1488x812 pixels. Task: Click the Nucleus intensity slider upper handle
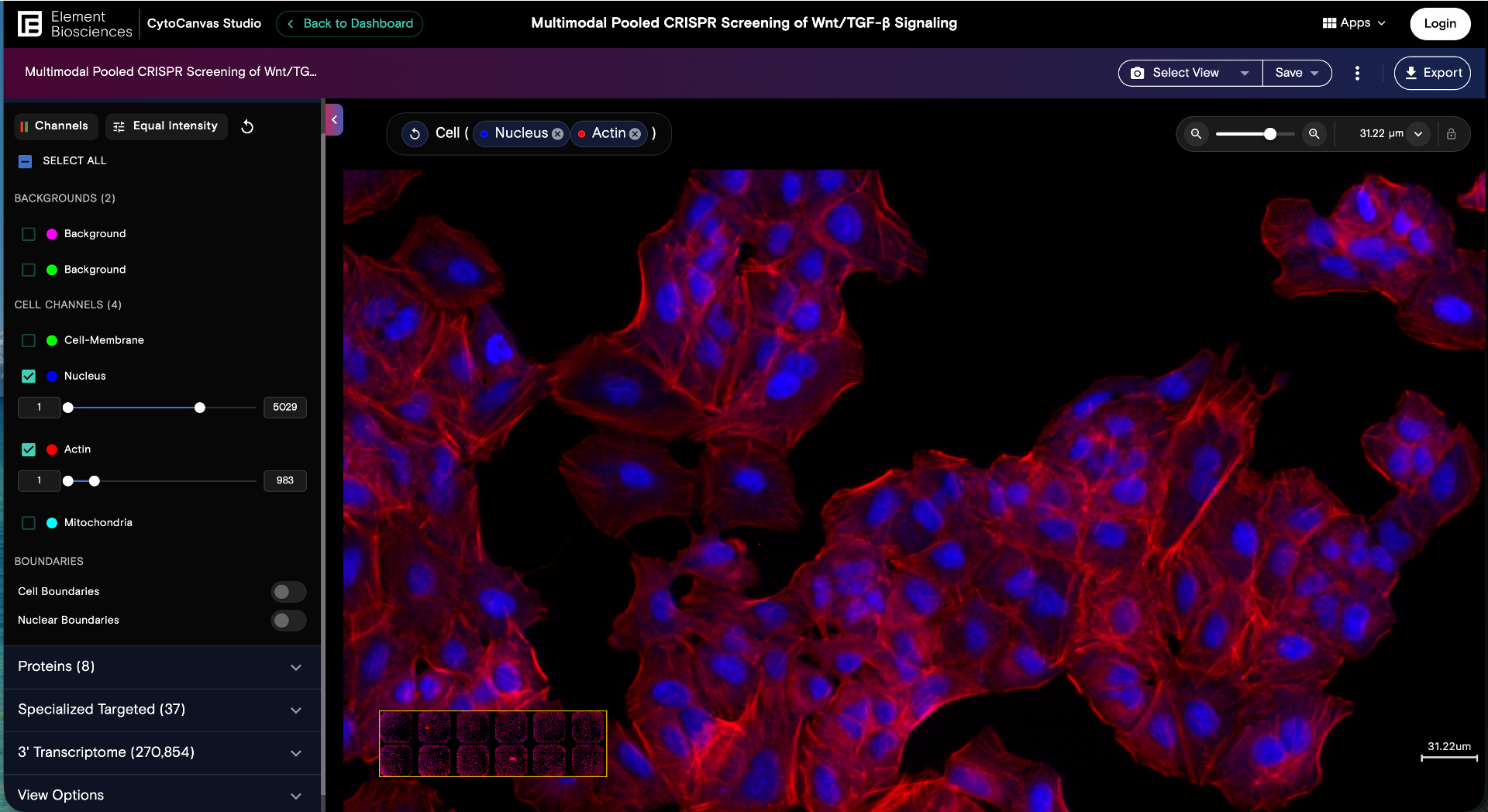pos(200,408)
